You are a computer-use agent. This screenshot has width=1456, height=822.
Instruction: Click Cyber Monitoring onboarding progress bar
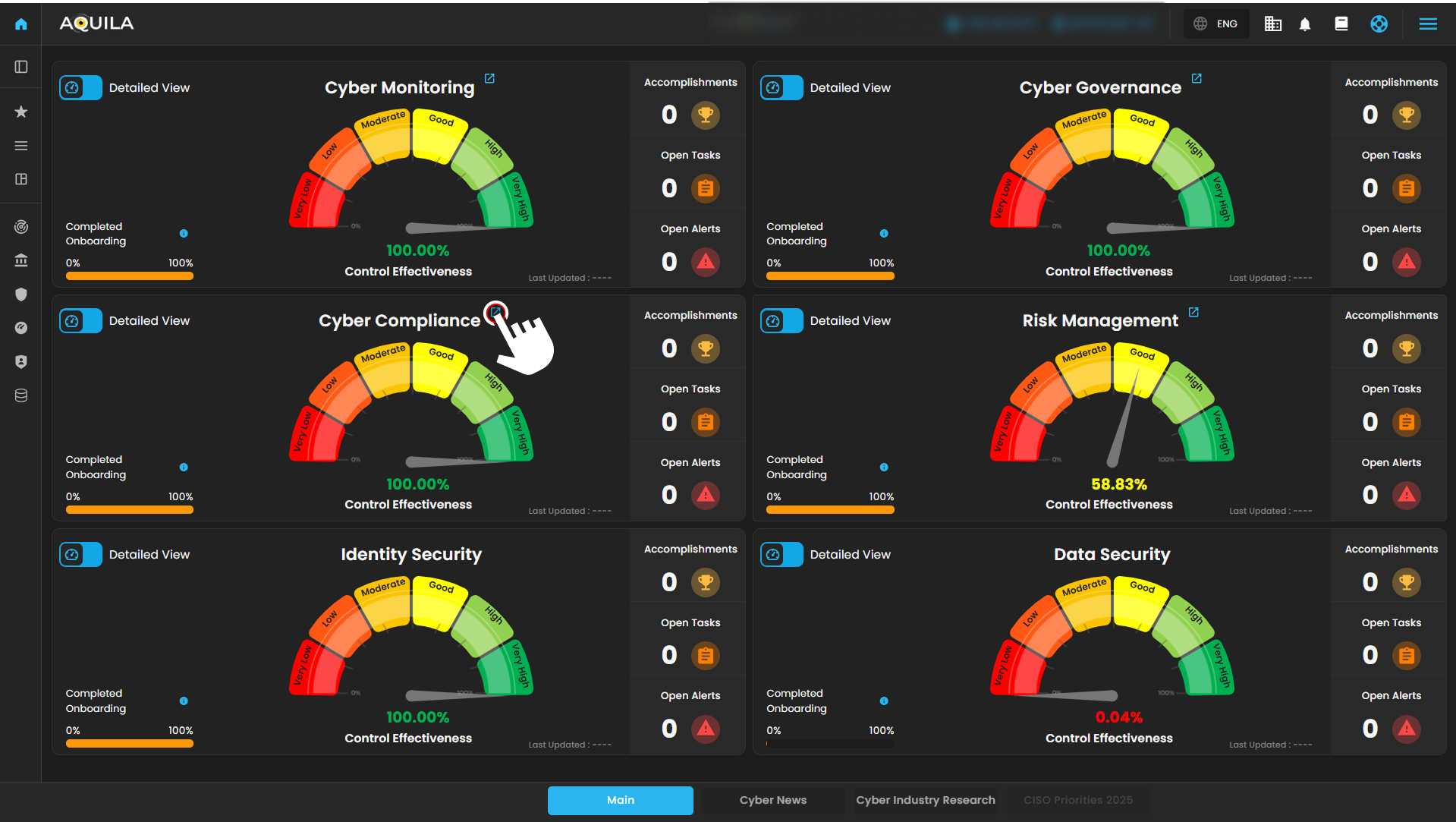click(129, 276)
